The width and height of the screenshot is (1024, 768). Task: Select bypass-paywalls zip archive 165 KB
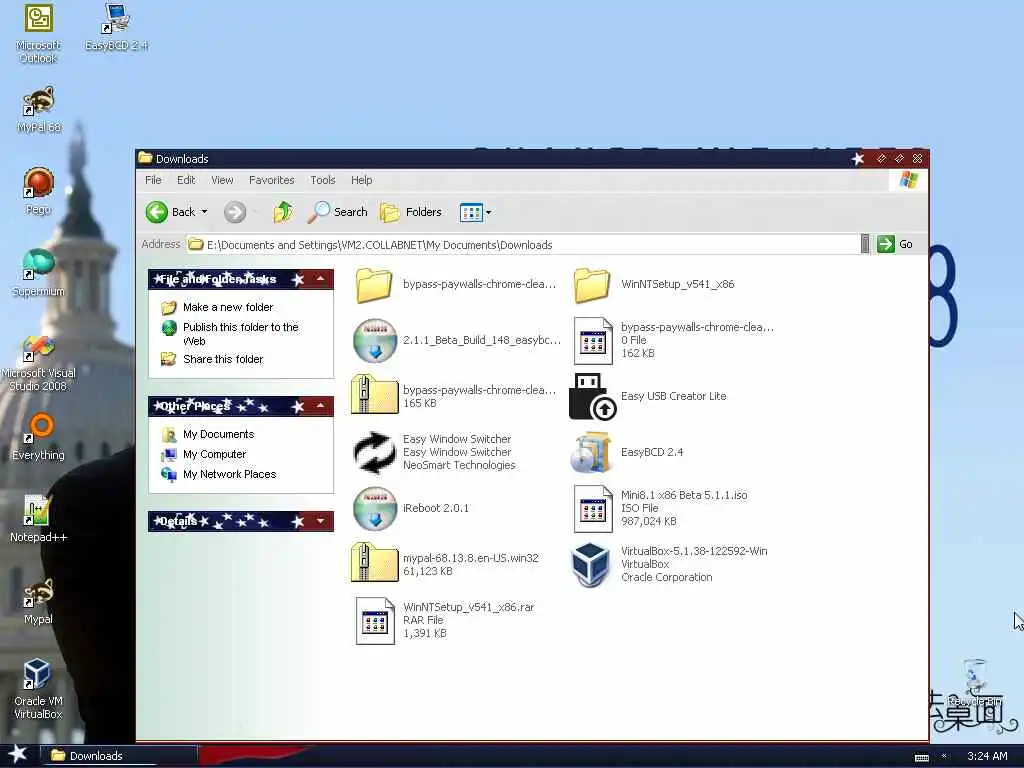[x=454, y=396]
